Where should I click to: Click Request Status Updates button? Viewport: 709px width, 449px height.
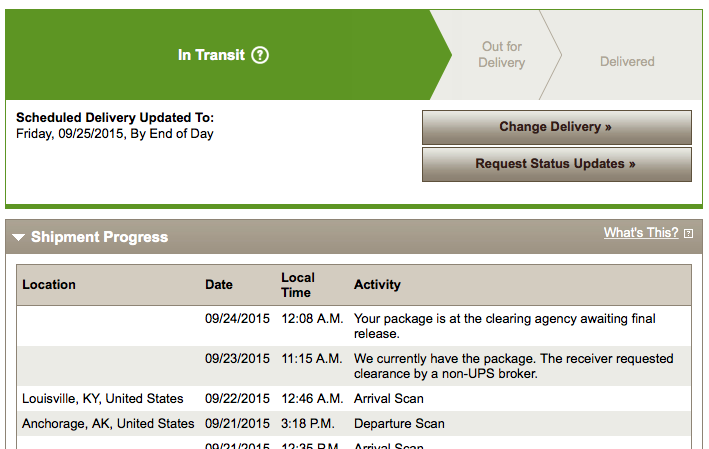pyautogui.click(x=557, y=164)
